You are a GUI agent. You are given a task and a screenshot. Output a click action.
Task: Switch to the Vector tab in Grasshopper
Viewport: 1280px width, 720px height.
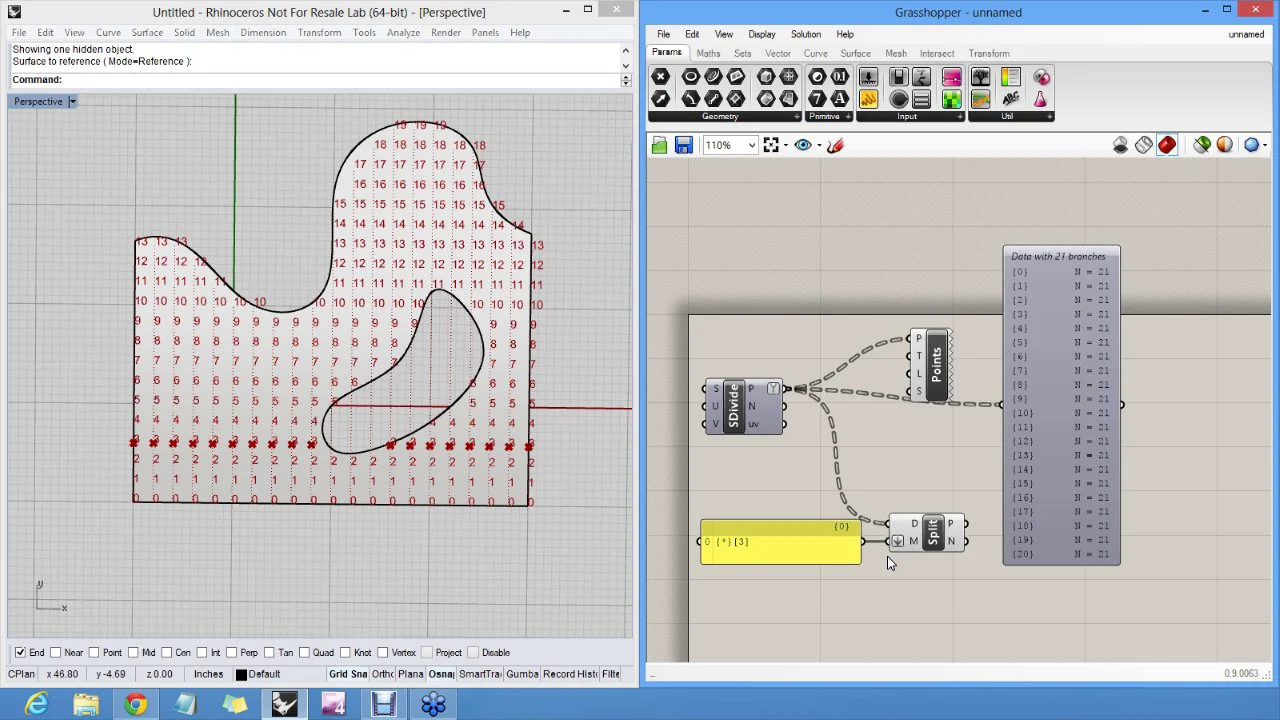pos(777,54)
